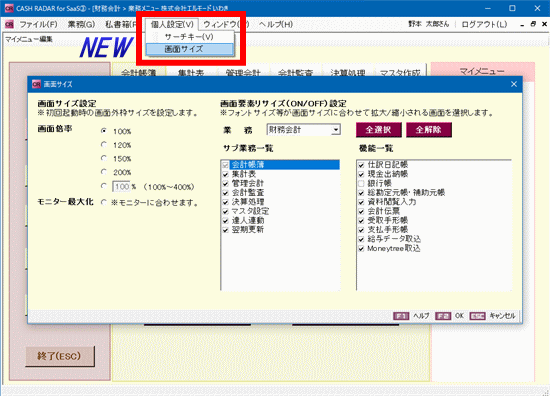Toggle the 資料閲覧入力 checkbox

click(361, 202)
